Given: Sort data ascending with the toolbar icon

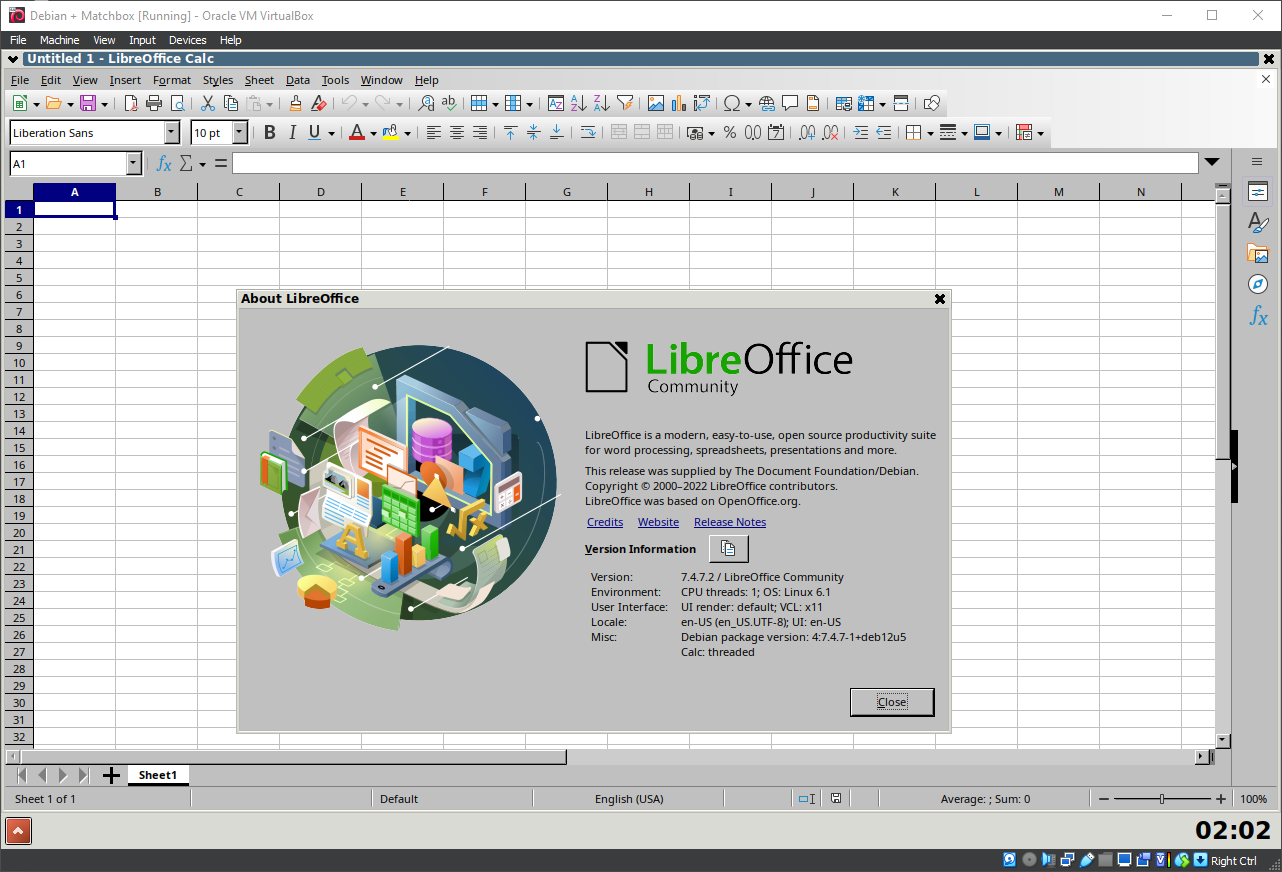Looking at the screenshot, I should (x=578, y=103).
